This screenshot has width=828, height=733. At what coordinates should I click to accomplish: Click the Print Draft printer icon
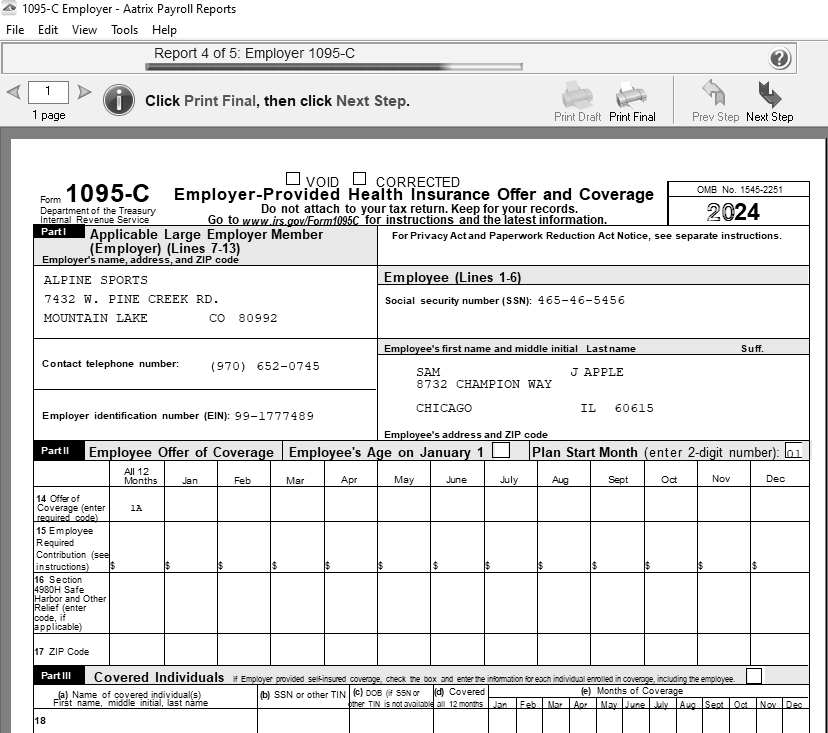pyautogui.click(x=577, y=95)
